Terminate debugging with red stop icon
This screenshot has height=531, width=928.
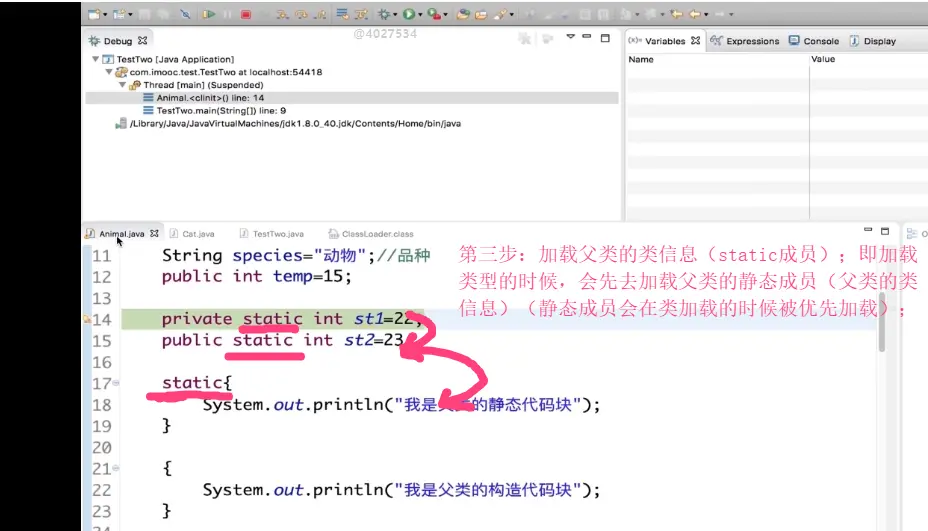click(x=246, y=14)
